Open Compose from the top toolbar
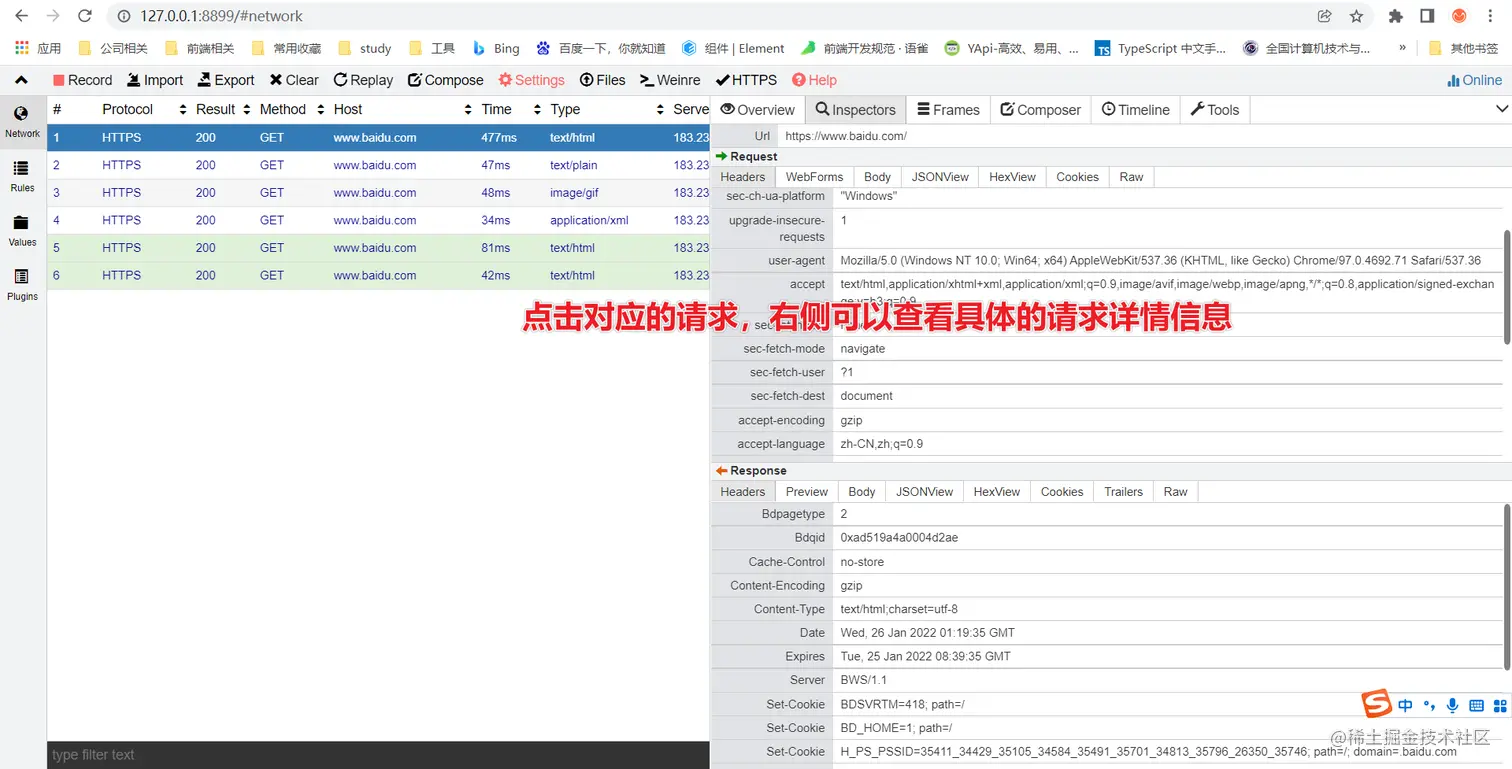Viewport: 1512px width, 769px height. tap(445, 80)
